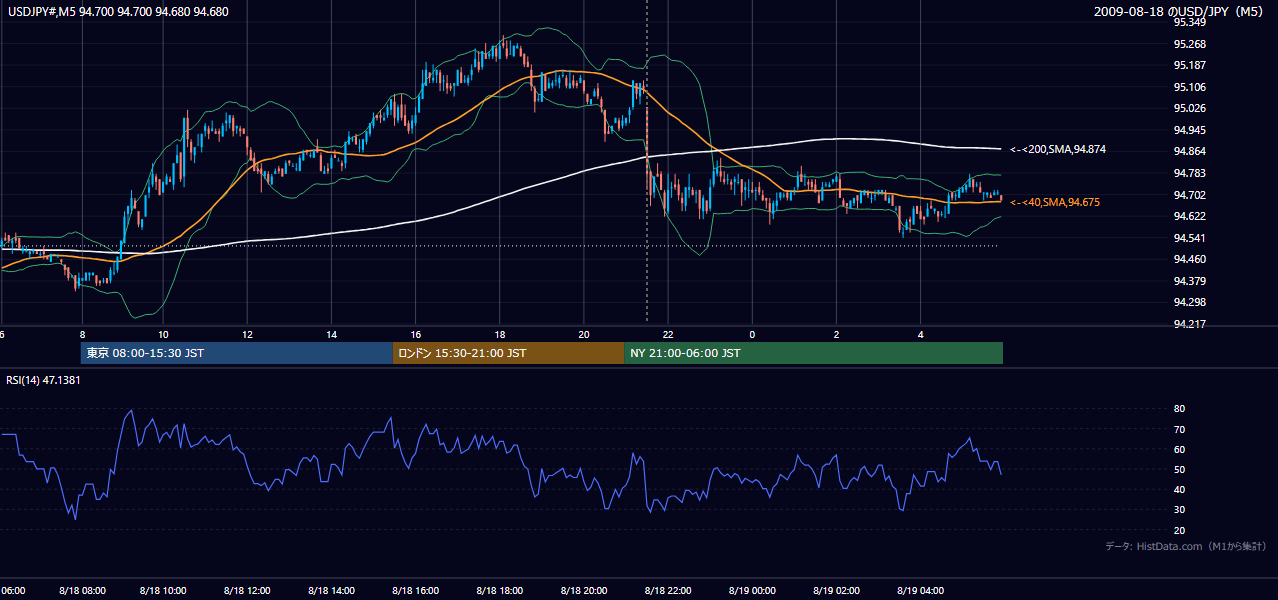Click the 8/18 16:00 time axis label
This screenshot has height=600, width=1278.
click(x=417, y=591)
